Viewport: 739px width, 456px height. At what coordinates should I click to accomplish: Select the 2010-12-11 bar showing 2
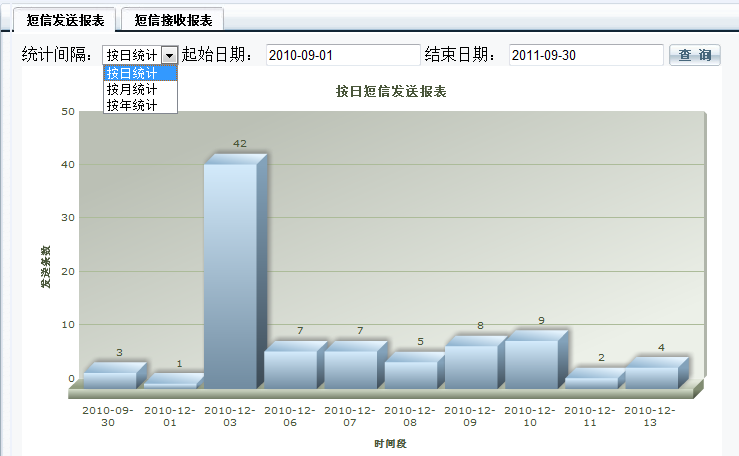(590, 382)
